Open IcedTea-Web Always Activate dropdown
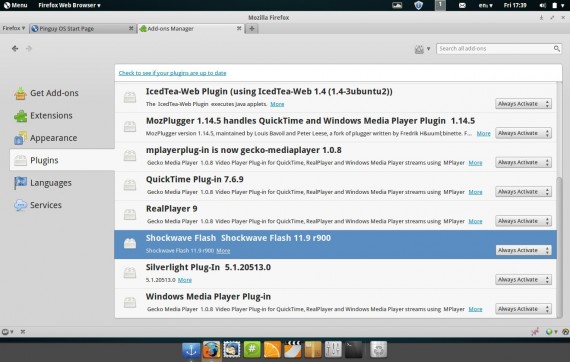 click(523, 104)
